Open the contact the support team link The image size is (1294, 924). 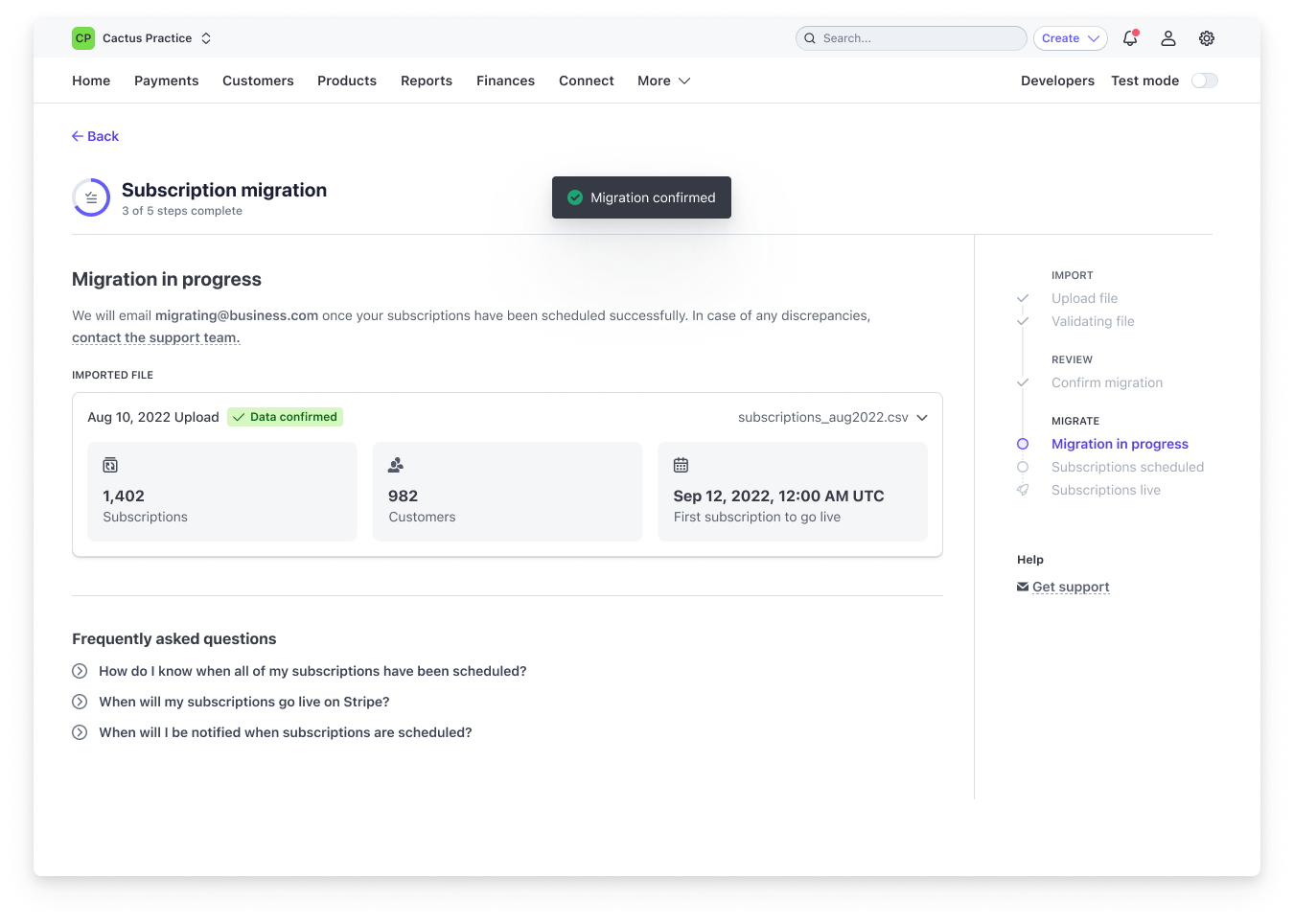pos(155,337)
